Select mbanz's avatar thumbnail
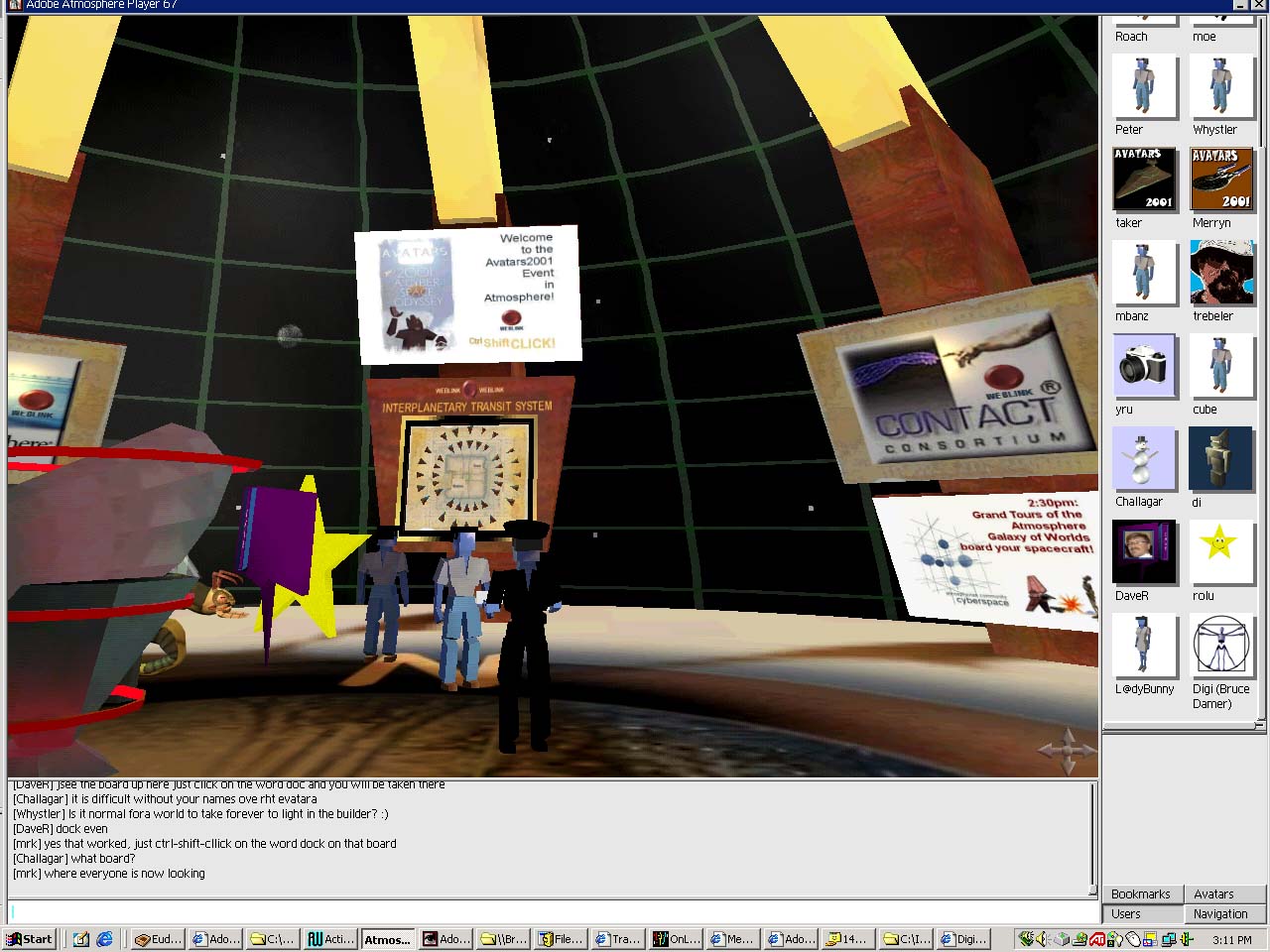1270x952 pixels. coord(1144,273)
